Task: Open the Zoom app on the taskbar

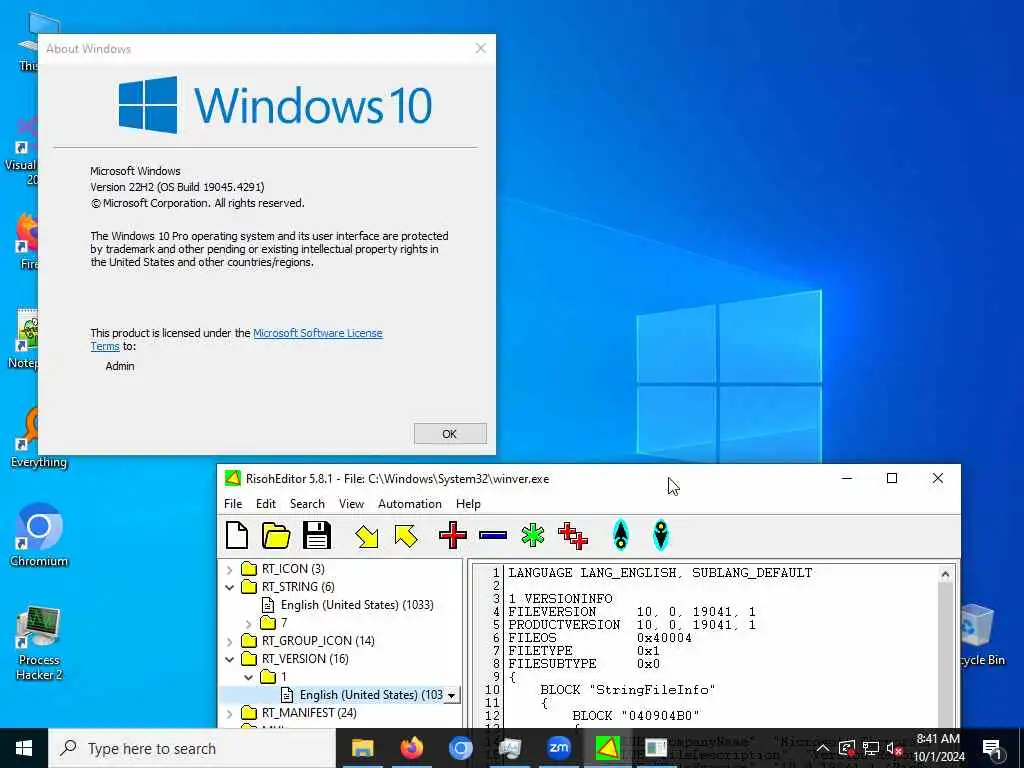Action: (558, 748)
